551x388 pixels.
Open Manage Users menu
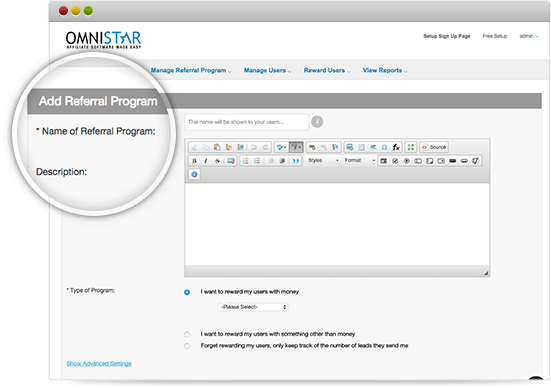coord(268,71)
